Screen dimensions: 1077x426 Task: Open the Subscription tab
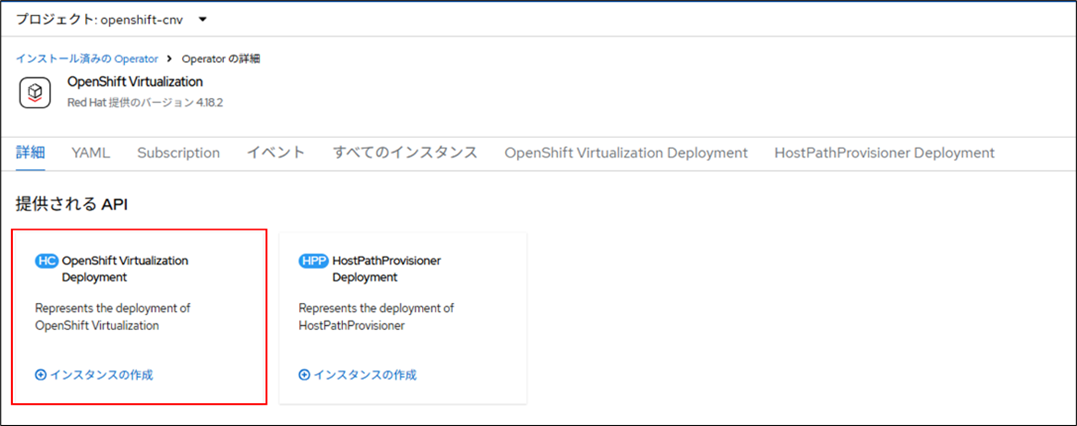click(x=178, y=153)
